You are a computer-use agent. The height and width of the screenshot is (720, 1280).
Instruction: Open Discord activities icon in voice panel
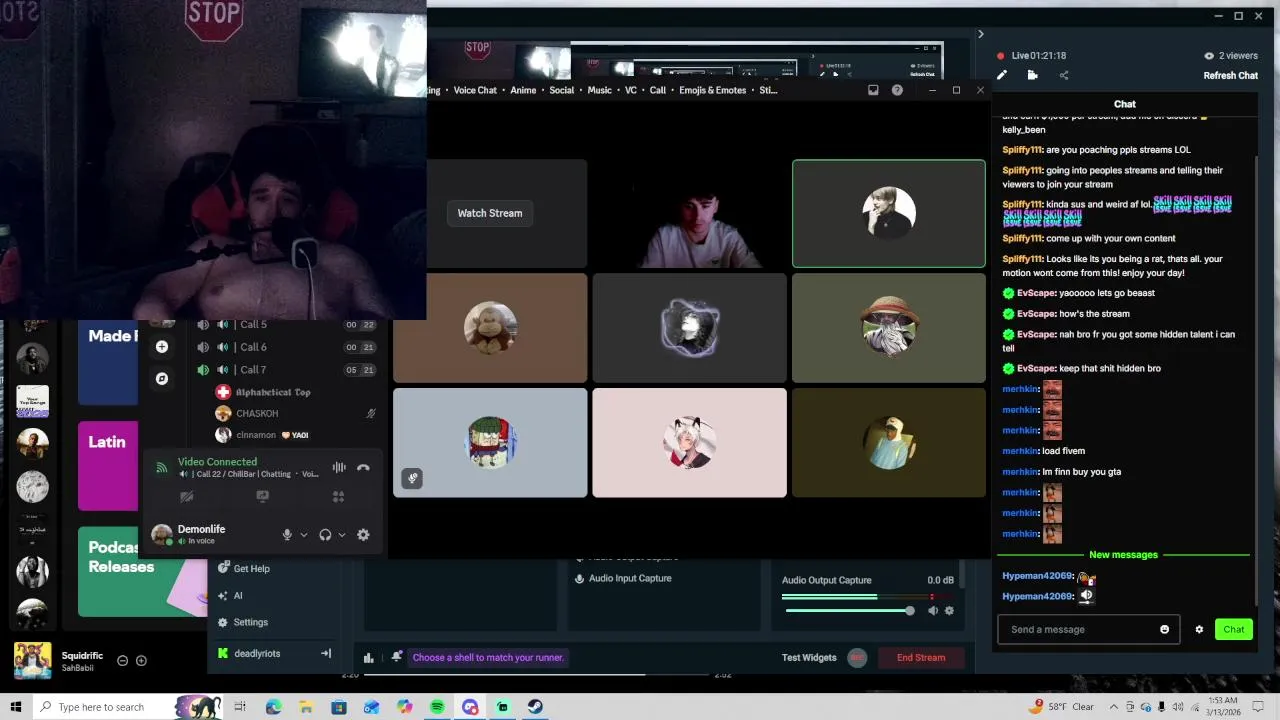click(338, 496)
